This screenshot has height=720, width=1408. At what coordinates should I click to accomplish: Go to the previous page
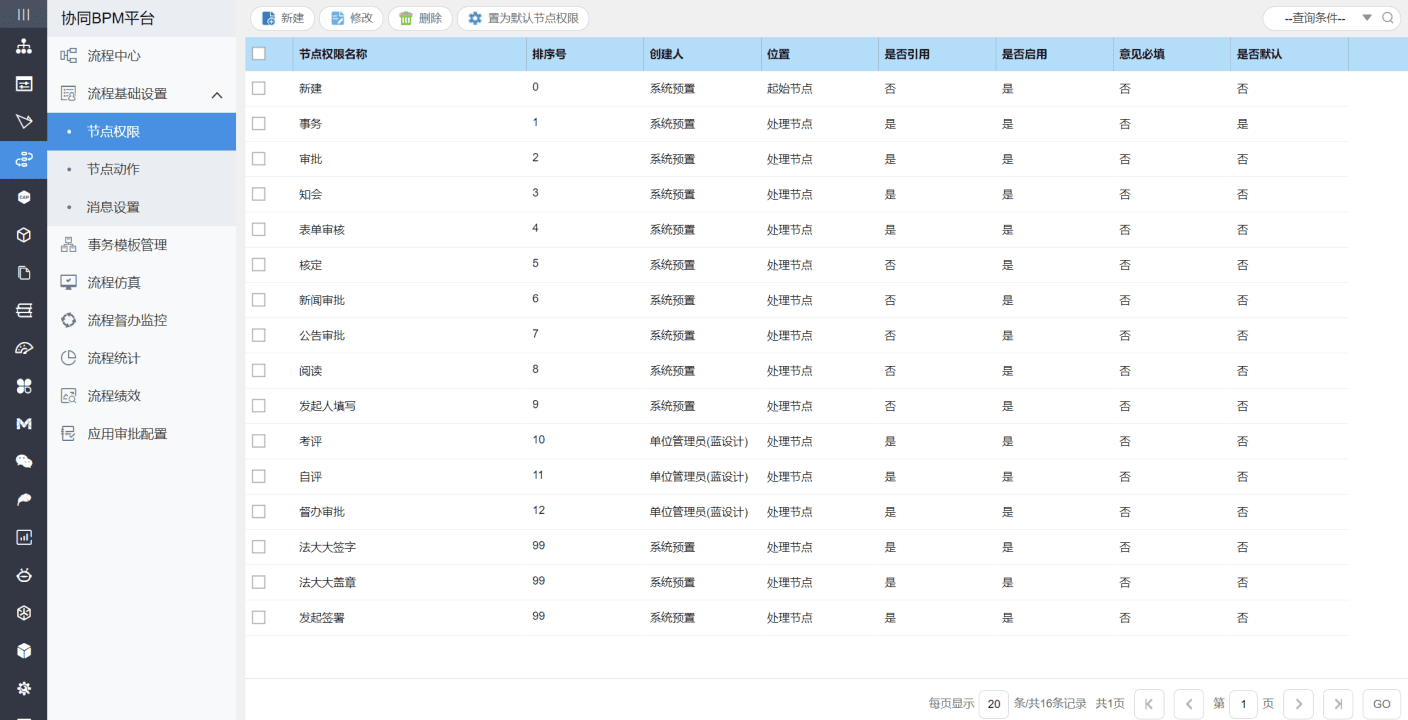coord(1188,704)
